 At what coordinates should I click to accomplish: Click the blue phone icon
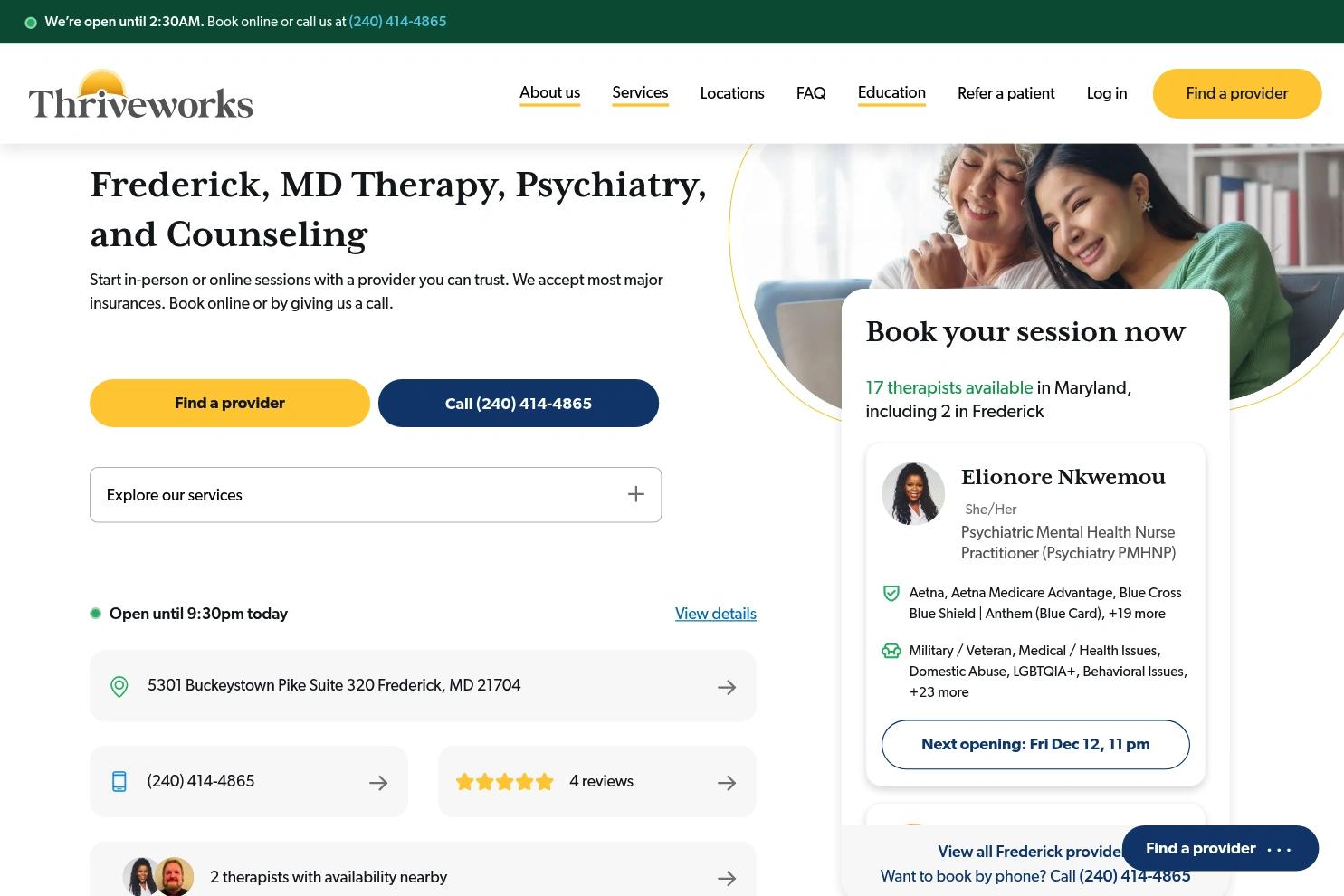(119, 782)
